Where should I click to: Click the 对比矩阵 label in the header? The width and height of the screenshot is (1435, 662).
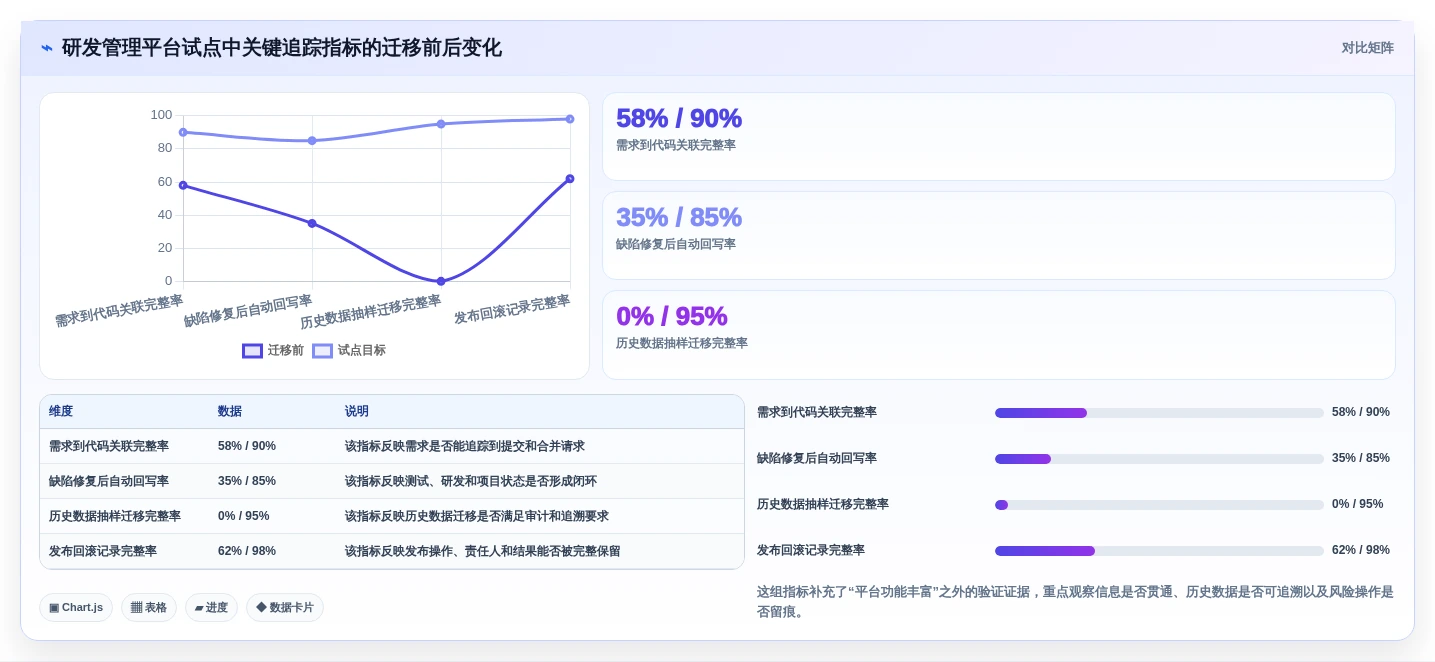(x=1367, y=48)
